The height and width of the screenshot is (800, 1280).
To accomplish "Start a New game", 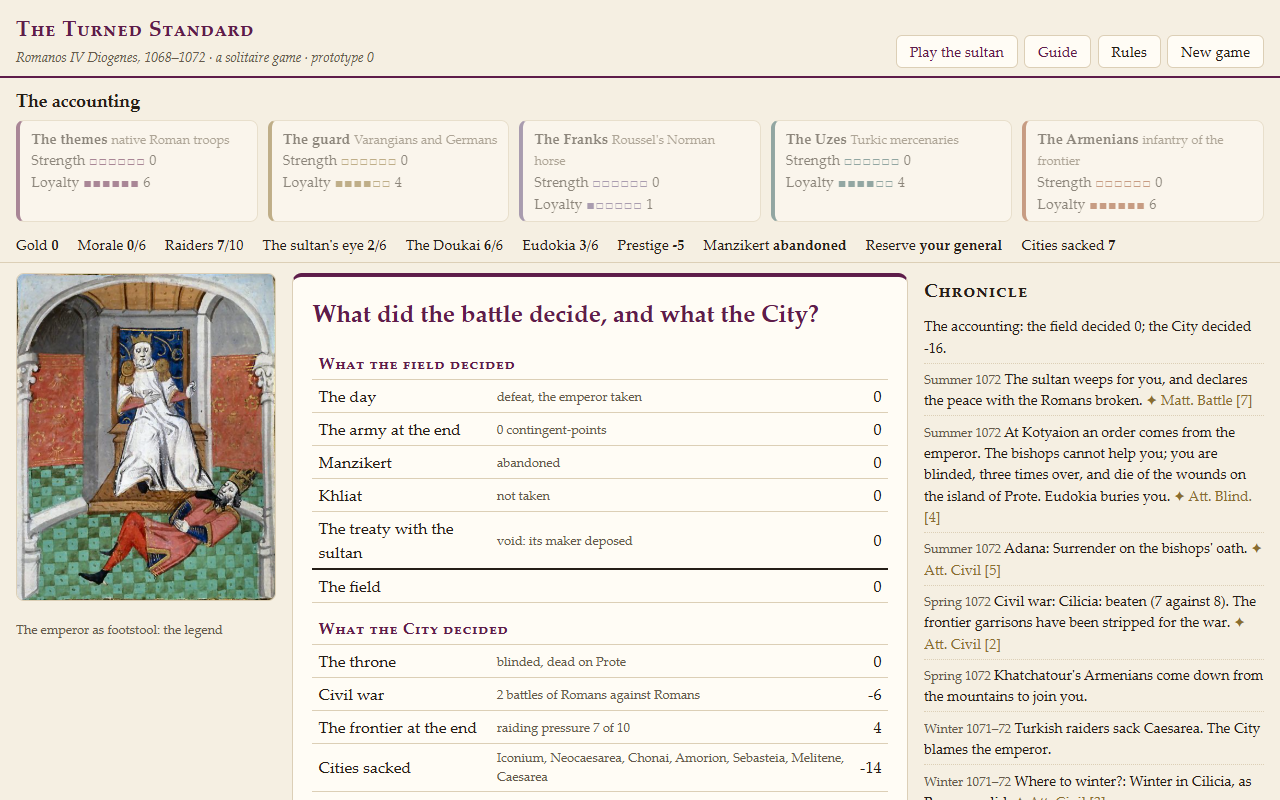I will click(1215, 52).
